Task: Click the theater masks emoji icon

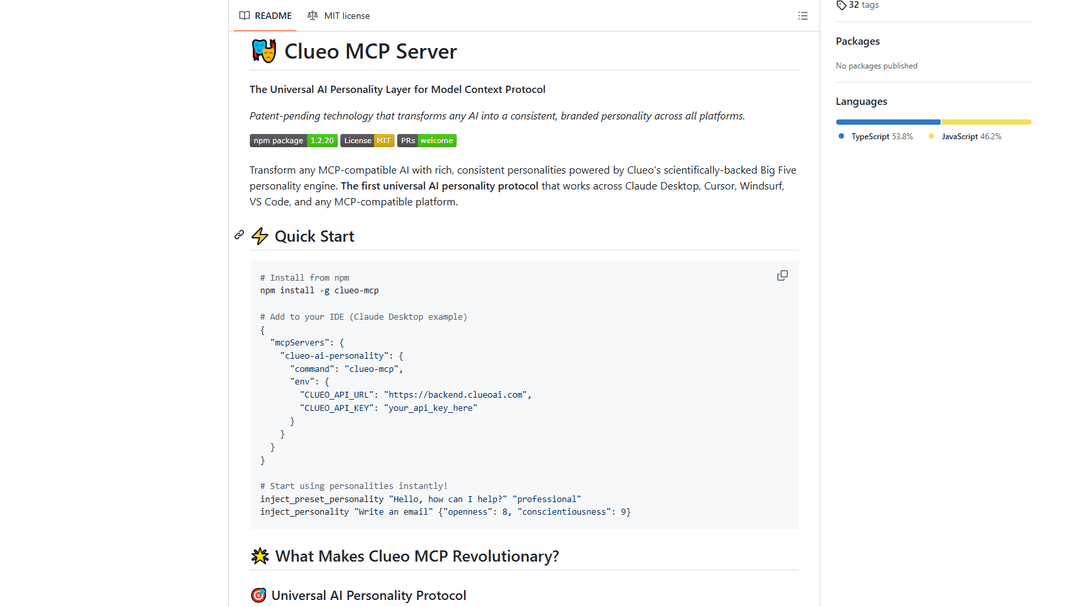Action: tap(263, 51)
